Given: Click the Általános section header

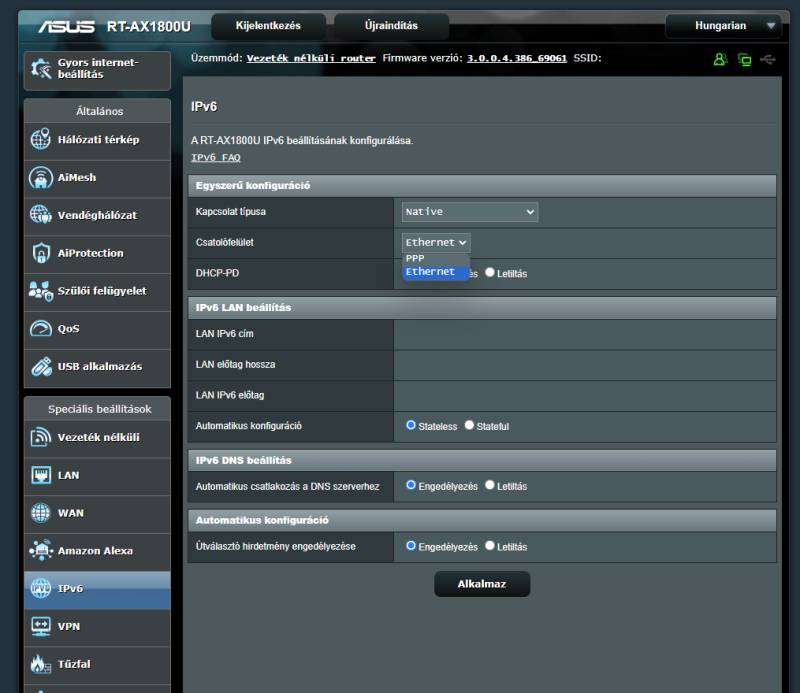Looking at the screenshot, I should [97, 111].
